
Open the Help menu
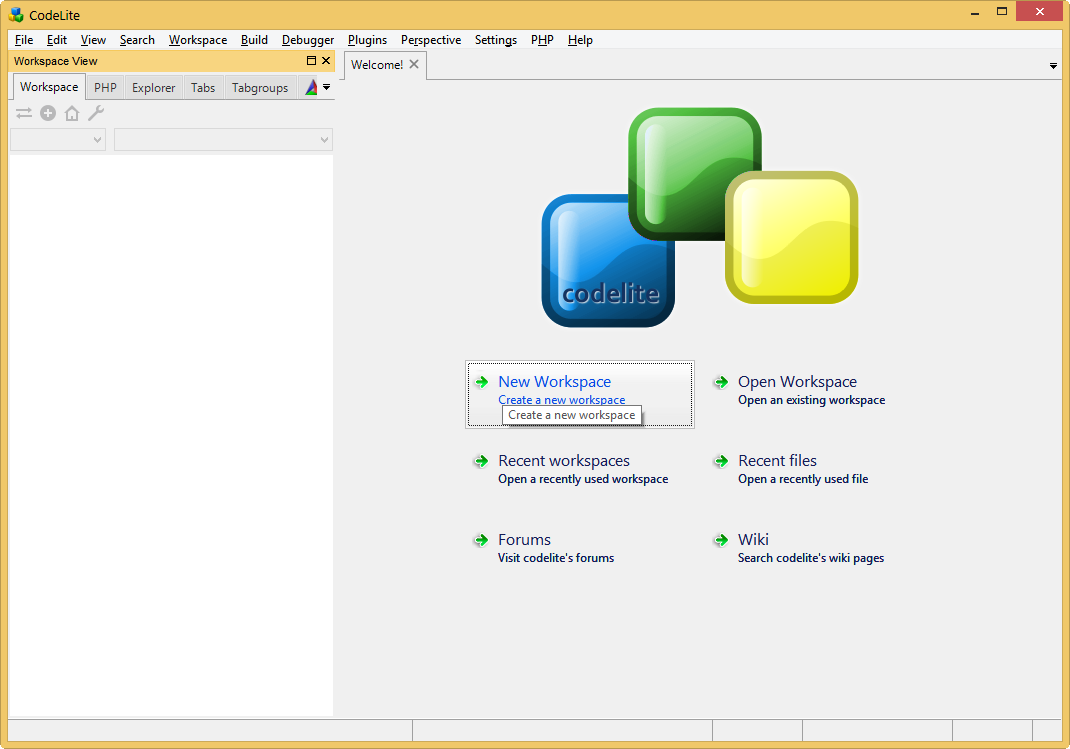point(580,40)
